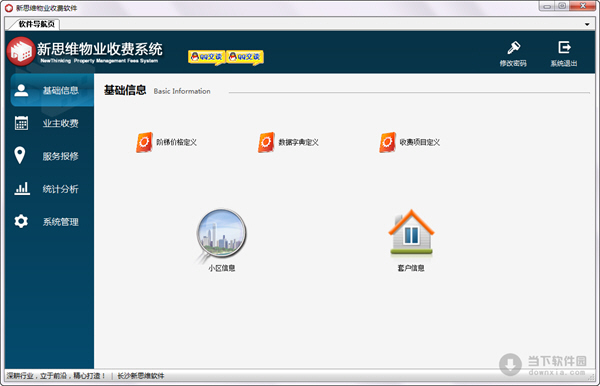Switch to 软件导航页 tab
This screenshot has height=386, width=600.
36,24
